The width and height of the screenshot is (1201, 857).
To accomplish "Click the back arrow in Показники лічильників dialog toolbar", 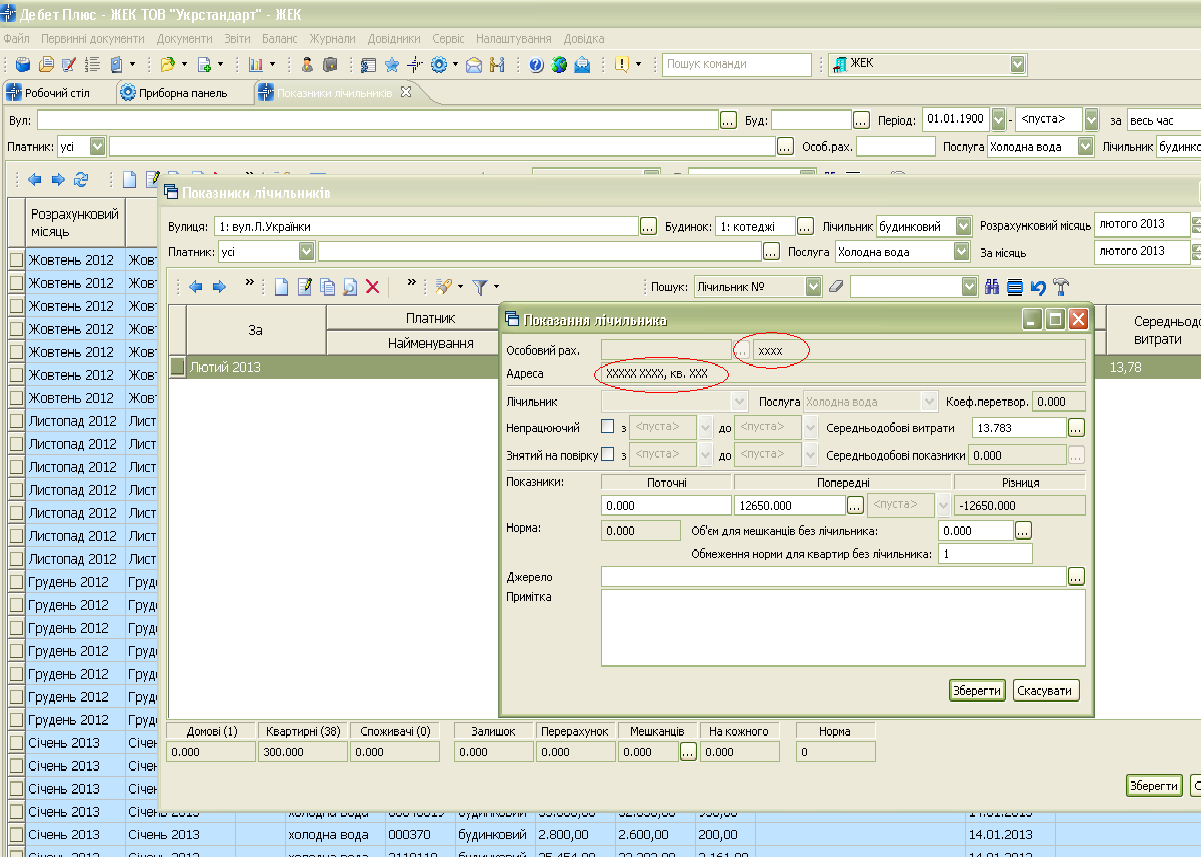I will (195, 287).
